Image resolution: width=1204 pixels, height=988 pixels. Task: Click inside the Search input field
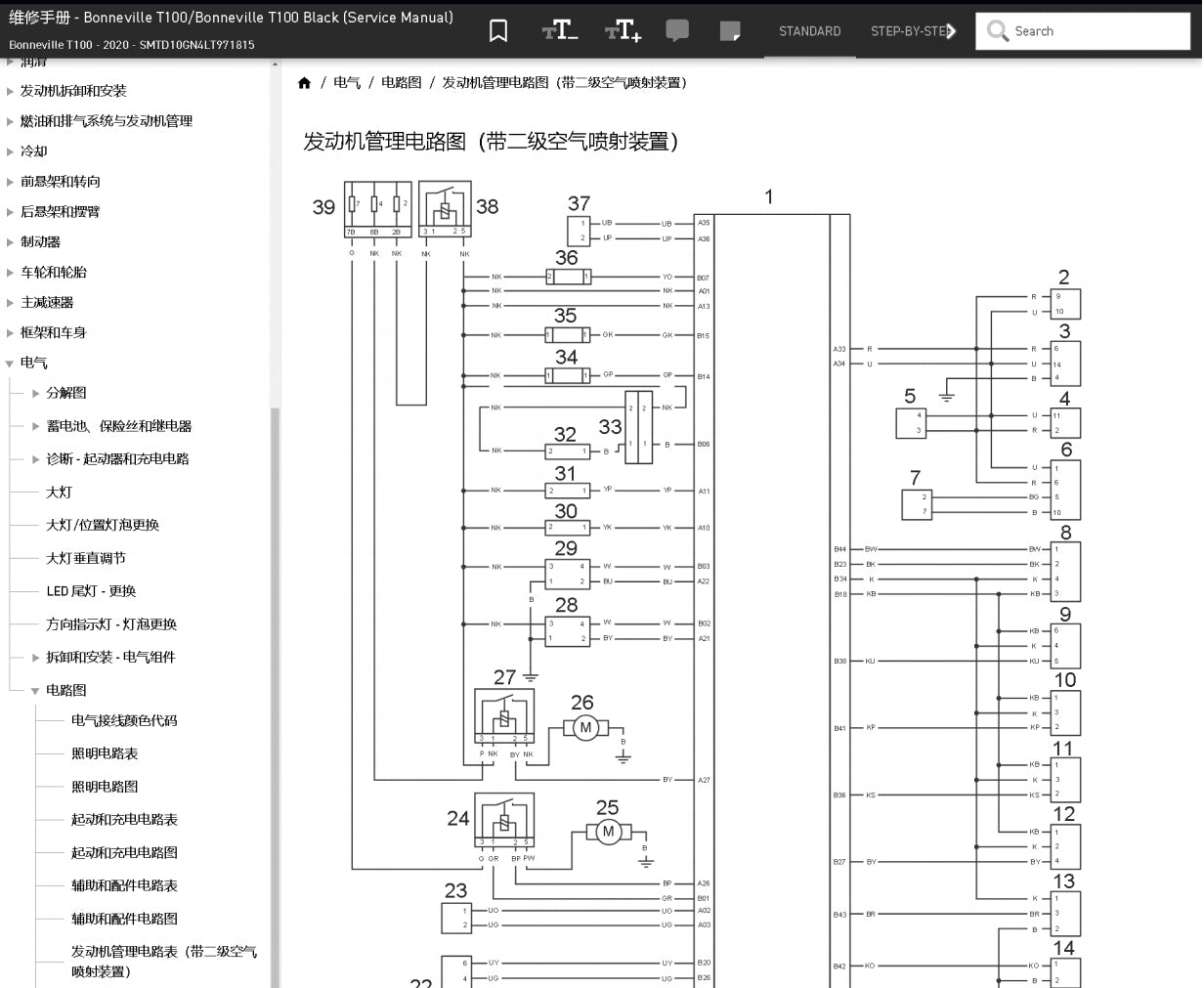1075,30
